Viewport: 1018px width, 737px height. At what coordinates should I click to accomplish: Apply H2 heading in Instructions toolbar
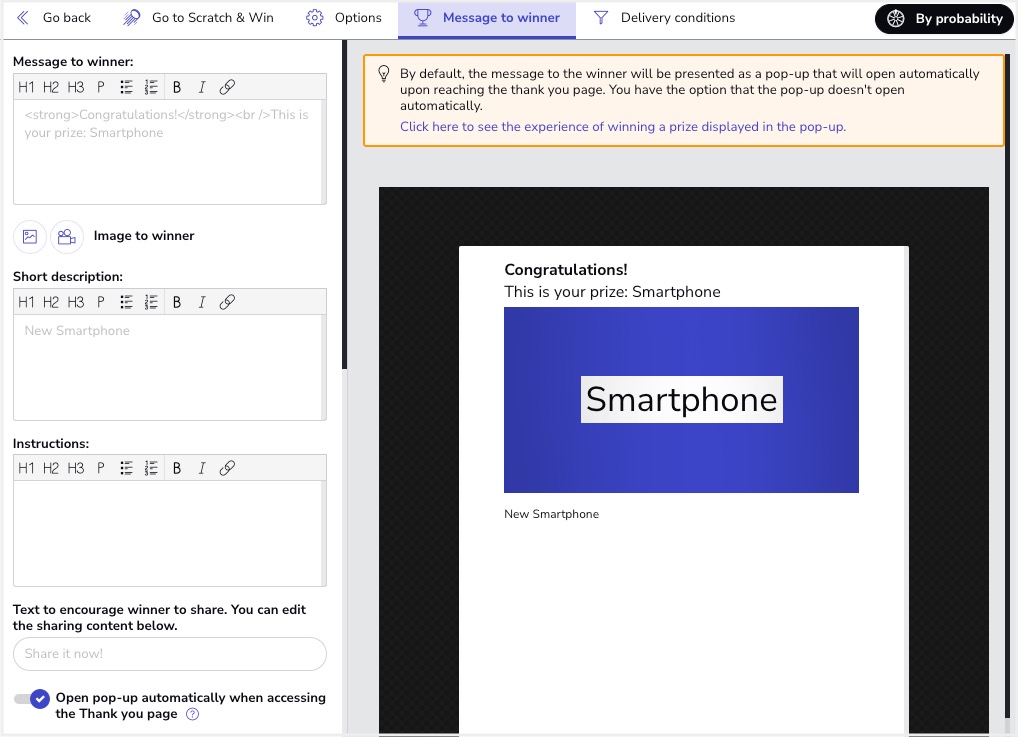[51, 468]
